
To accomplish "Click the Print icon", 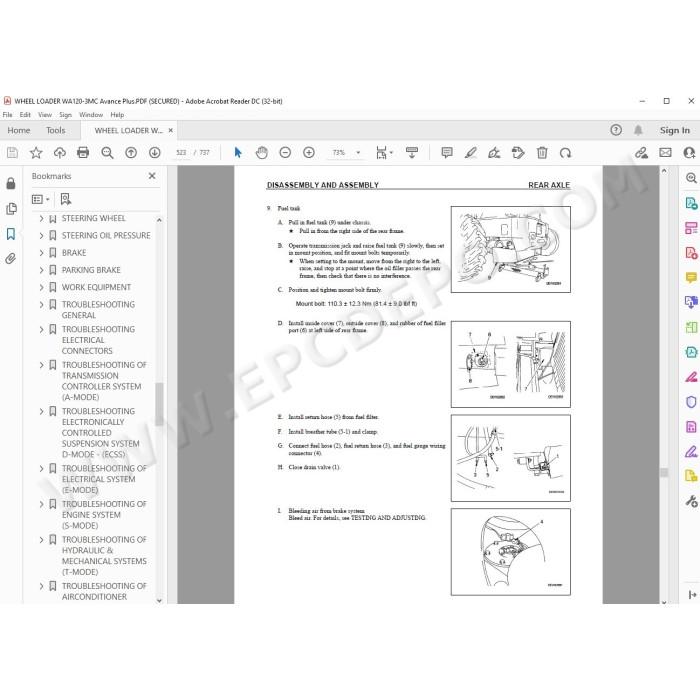I will (x=83, y=153).
